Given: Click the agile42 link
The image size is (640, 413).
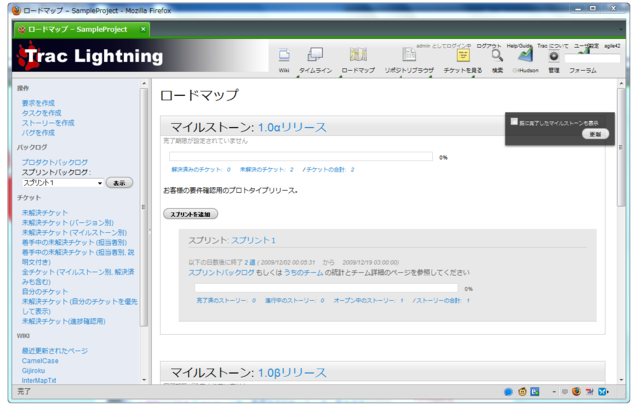Looking at the screenshot, I should point(612,46).
